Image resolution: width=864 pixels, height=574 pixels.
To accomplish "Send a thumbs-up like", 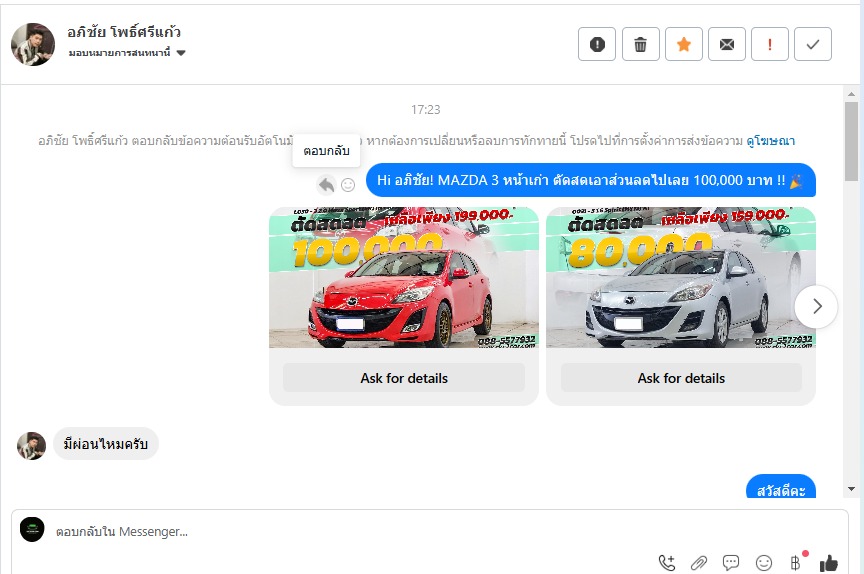I will coord(829,563).
